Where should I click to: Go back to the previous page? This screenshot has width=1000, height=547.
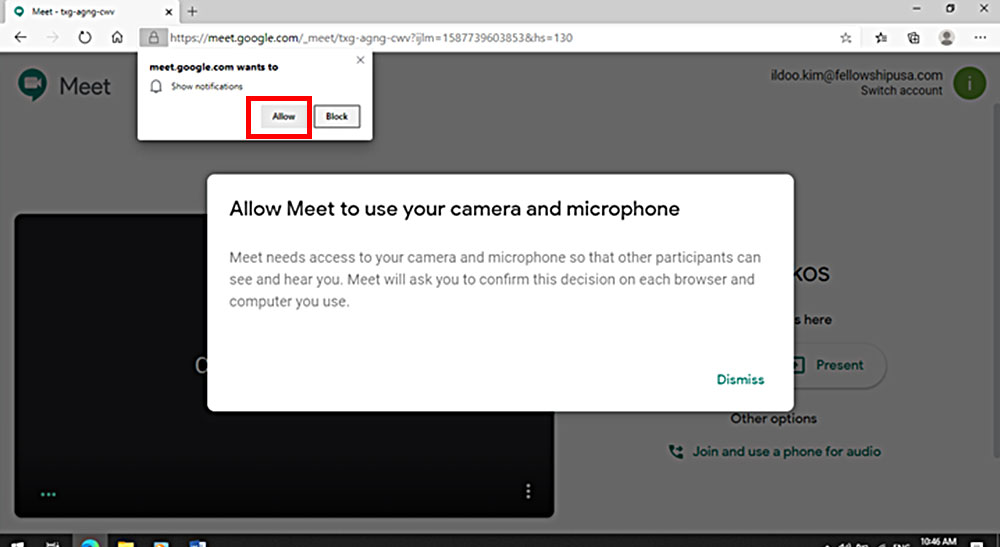[20, 38]
